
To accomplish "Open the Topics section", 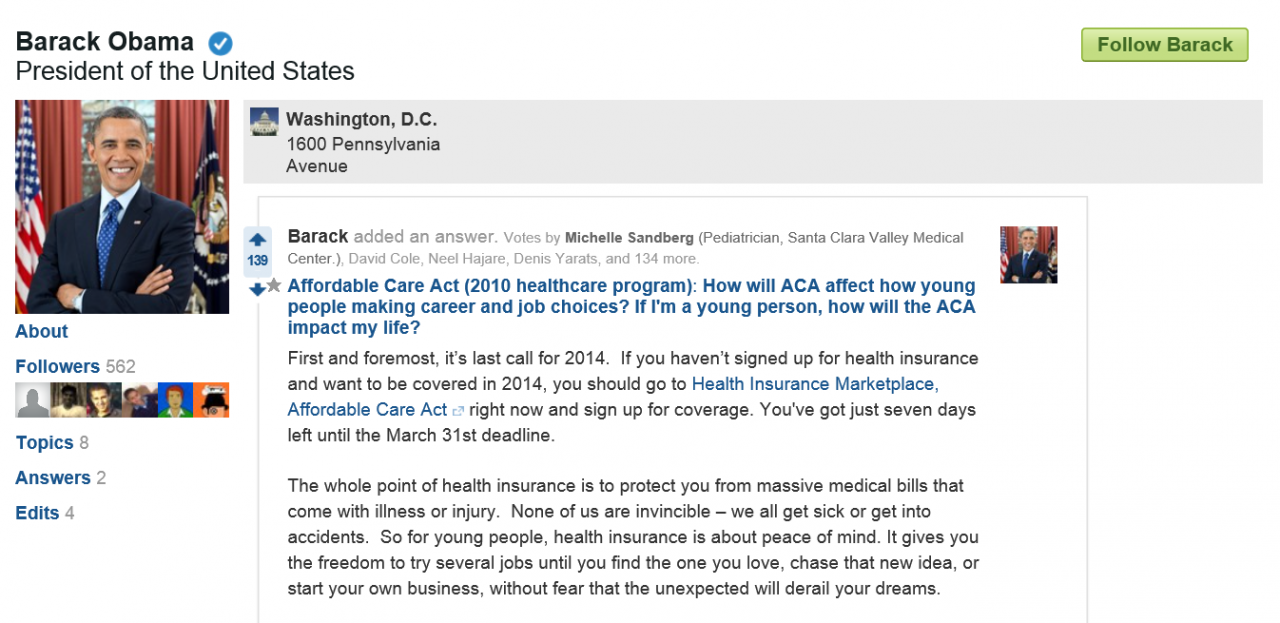I will (x=45, y=443).
